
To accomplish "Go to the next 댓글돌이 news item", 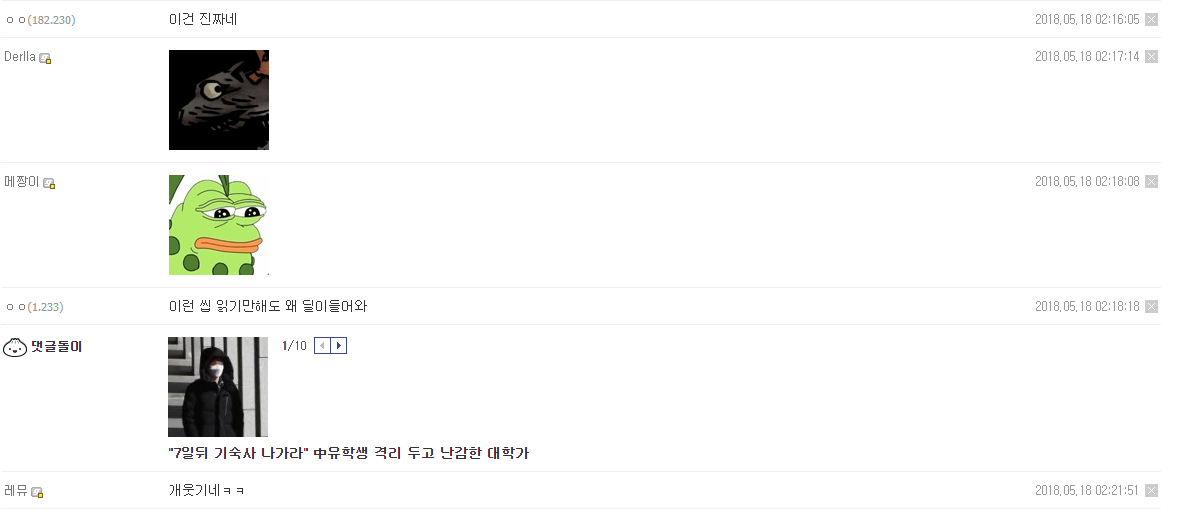I will click(x=339, y=346).
